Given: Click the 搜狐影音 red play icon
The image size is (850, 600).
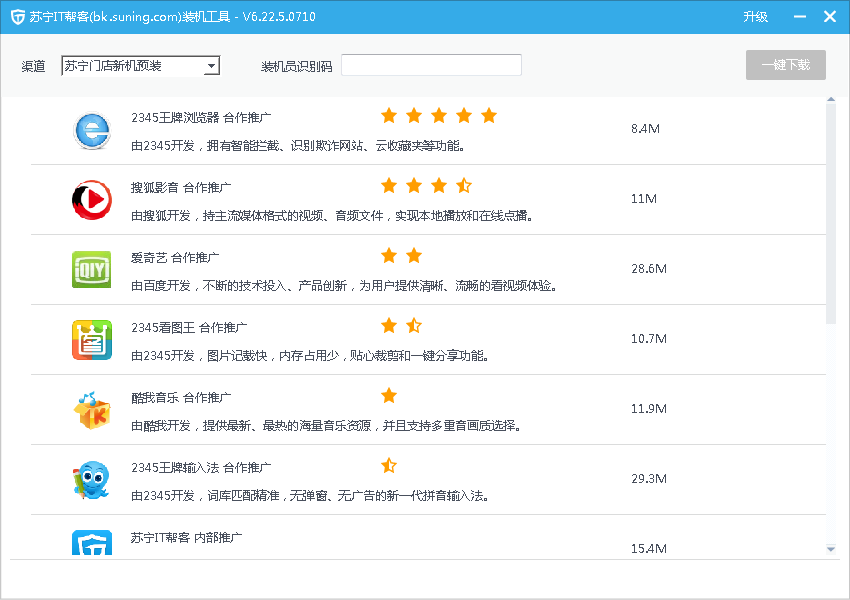Looking at the screenshot, I should coord(92,200).
